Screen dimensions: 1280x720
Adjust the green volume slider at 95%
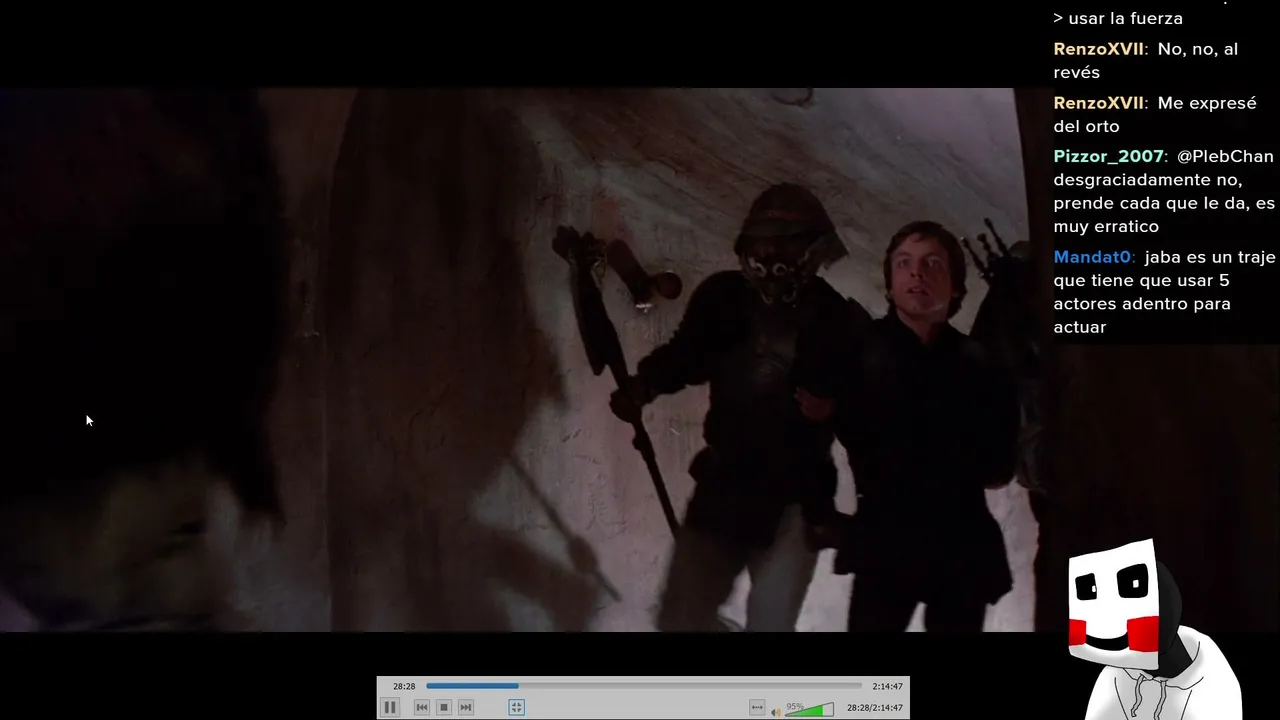click(x=809, y=709)
